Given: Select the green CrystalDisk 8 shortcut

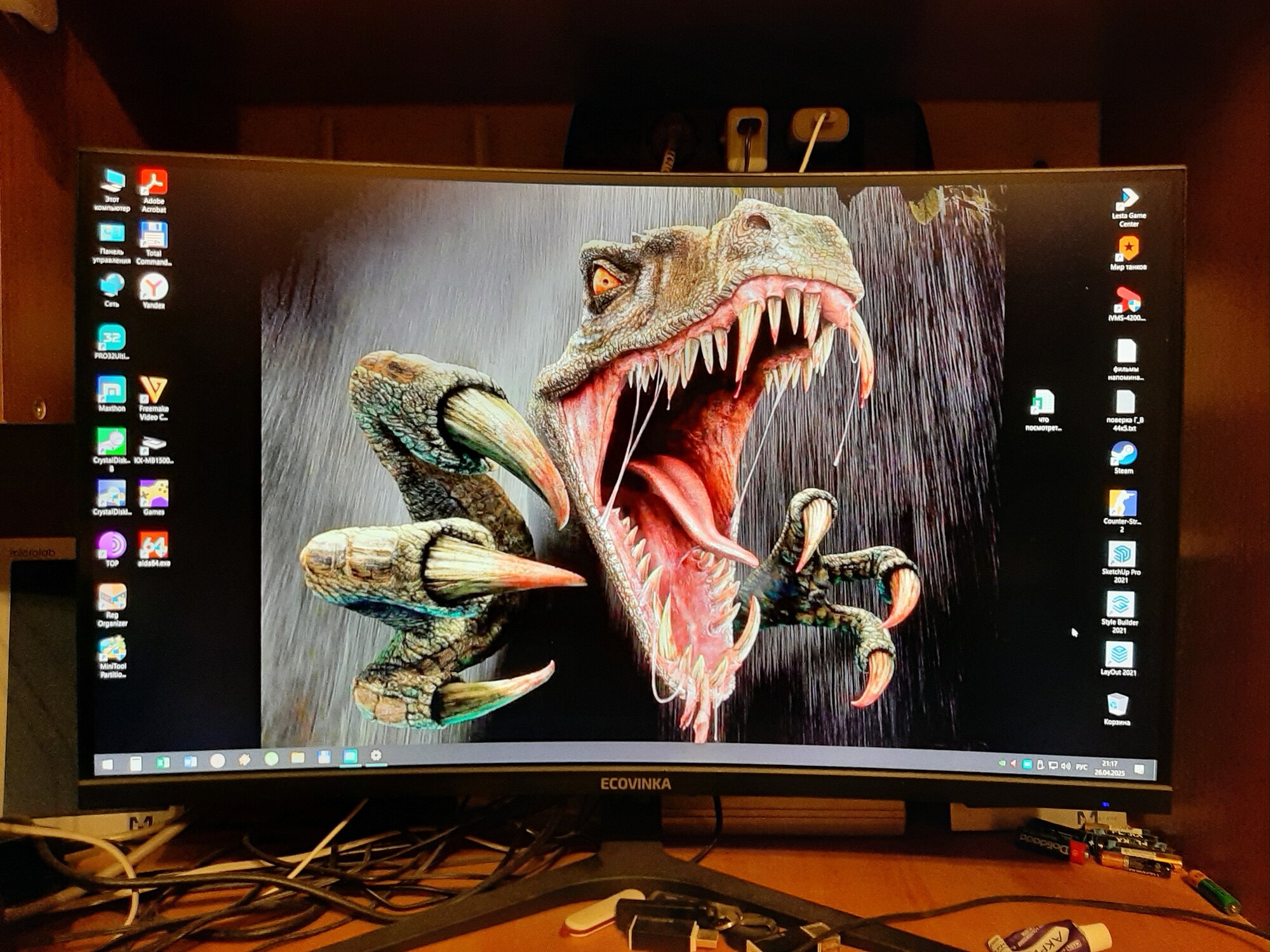Looking at the screenshot, I should pos(112,449).
